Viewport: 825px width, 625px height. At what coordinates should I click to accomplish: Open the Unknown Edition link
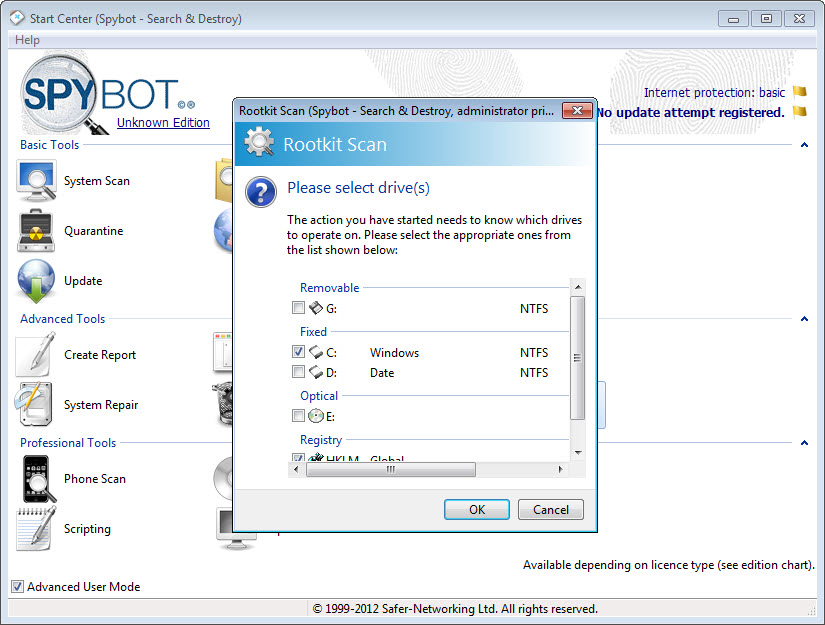coord(163,123)
